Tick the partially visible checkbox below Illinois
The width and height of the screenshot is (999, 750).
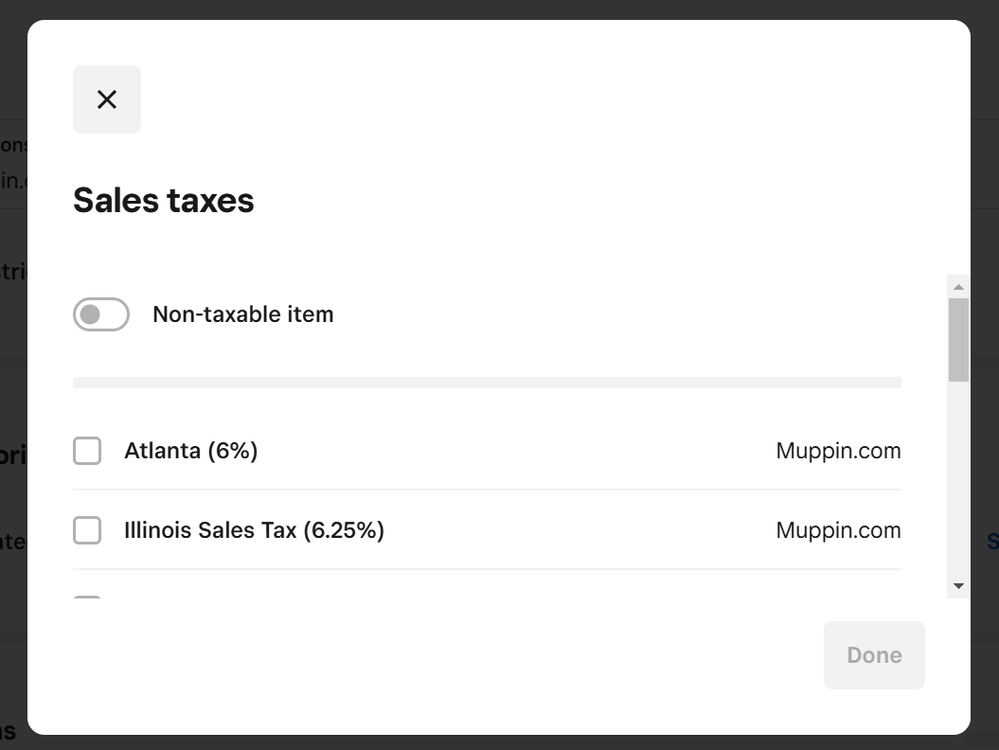tap(87, 597)
